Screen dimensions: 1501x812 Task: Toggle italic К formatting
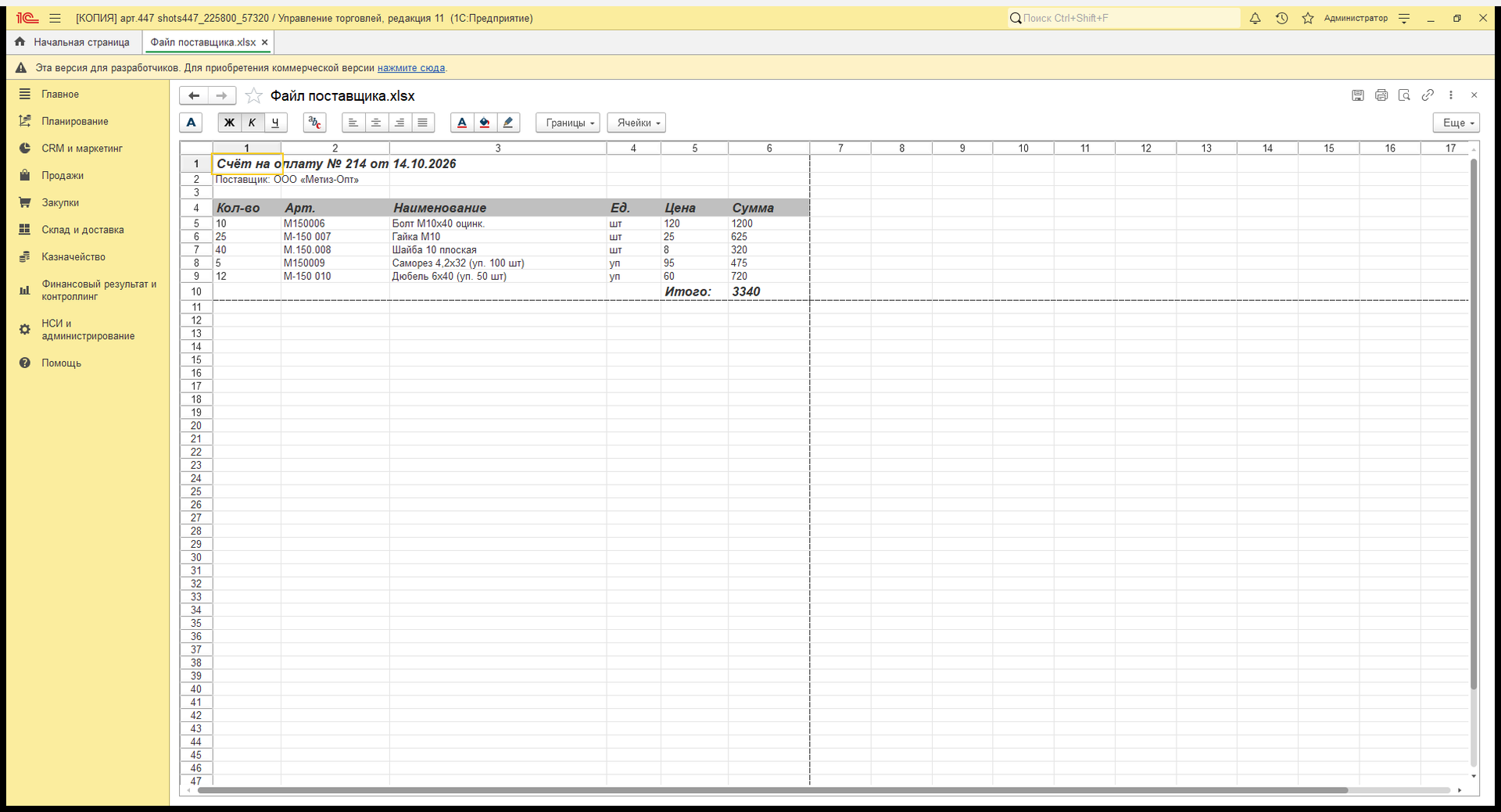click(x=252, y=123)
